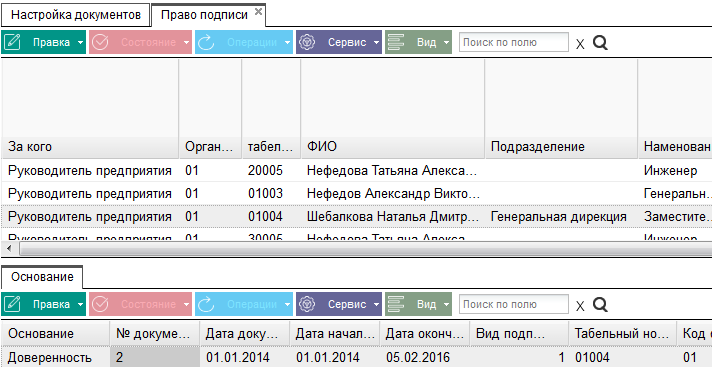The height and width of the screenshot is (367, 712).
Task: Focus the lower Поиск по полю field
Action: coord(513,304)
